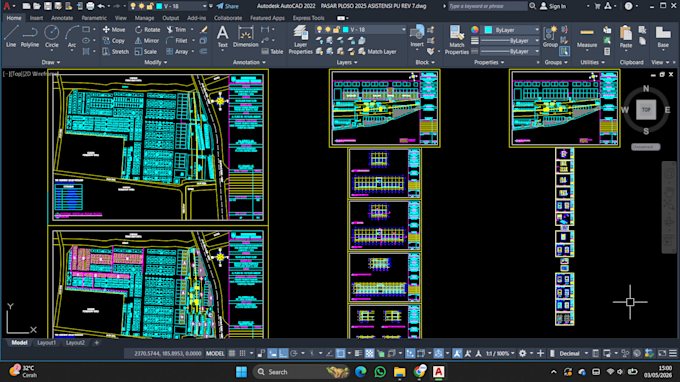Toggle drawing grid display in status bar

tap(232, 353)
